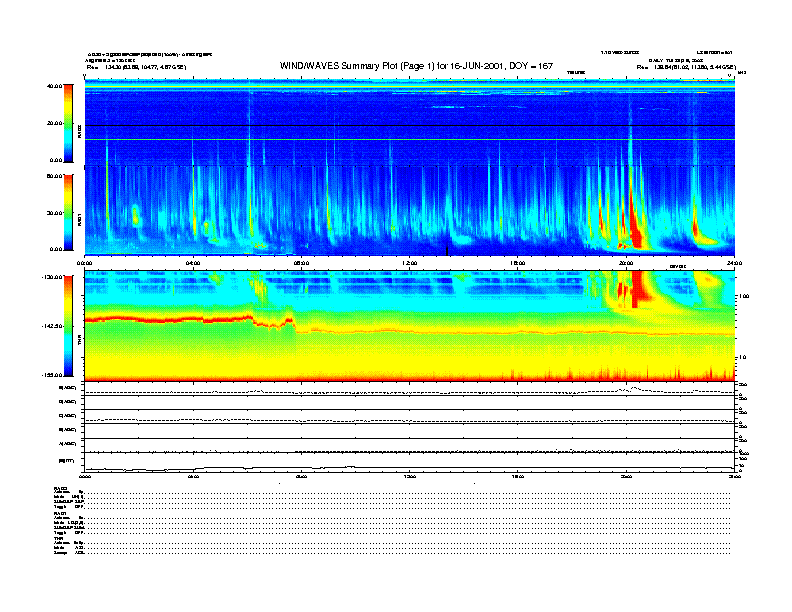Click the -155.00 label on TNR scale
The width and height of the screenshot is (792, 612).
52,375
